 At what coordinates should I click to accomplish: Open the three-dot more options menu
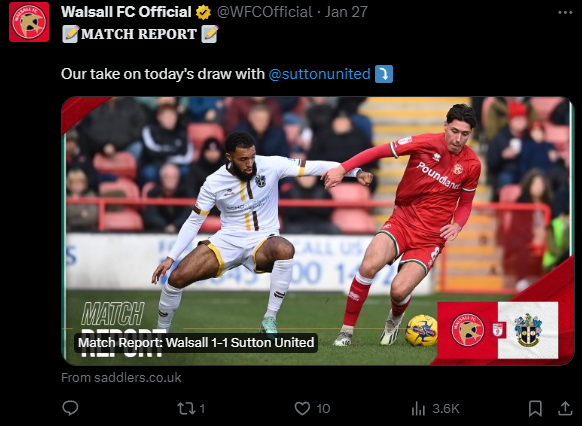pyautogui.click(x=565, y=13)
